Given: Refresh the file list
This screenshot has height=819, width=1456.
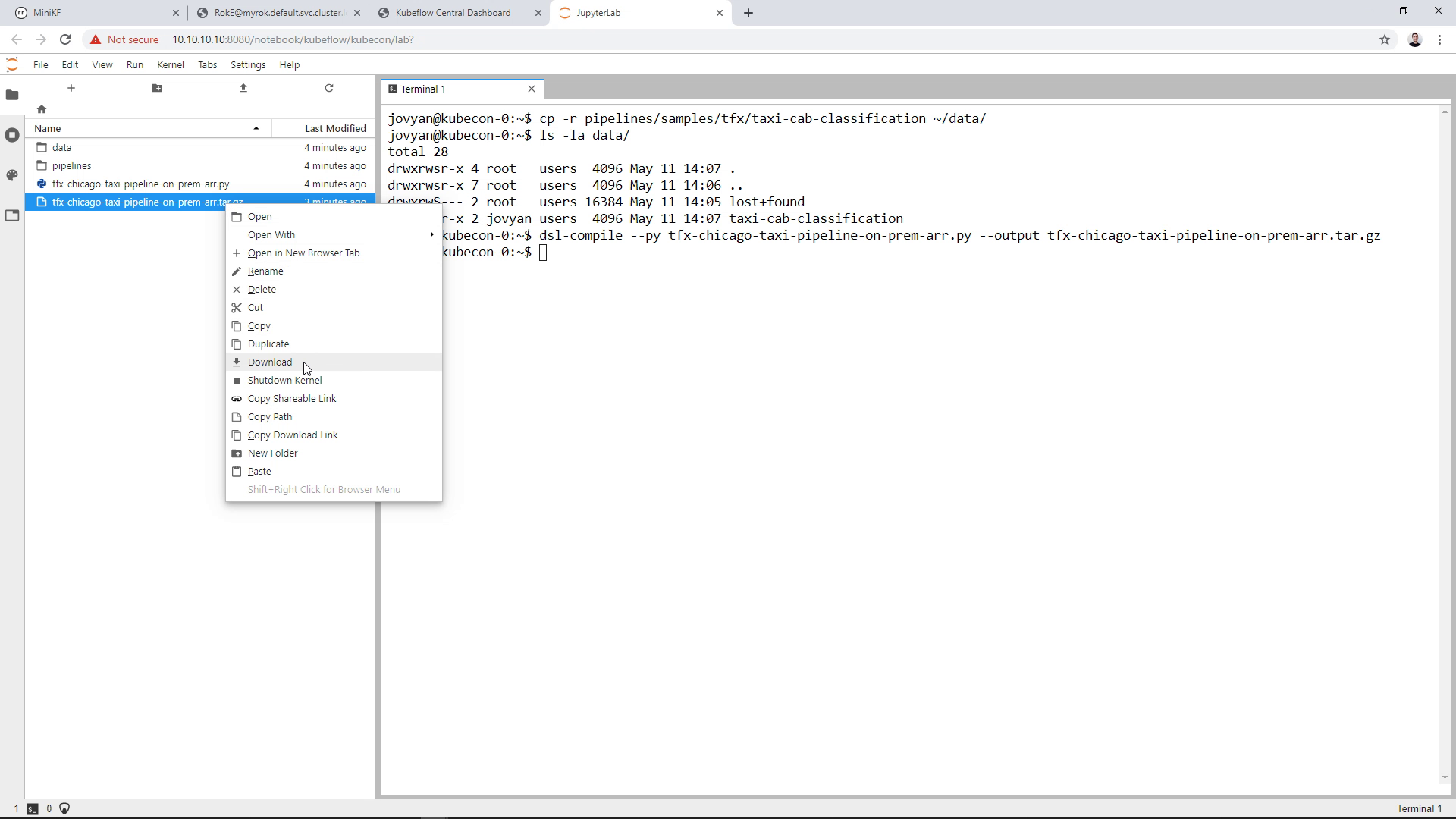Looking at the screenshot, I should tap(329, 88).
